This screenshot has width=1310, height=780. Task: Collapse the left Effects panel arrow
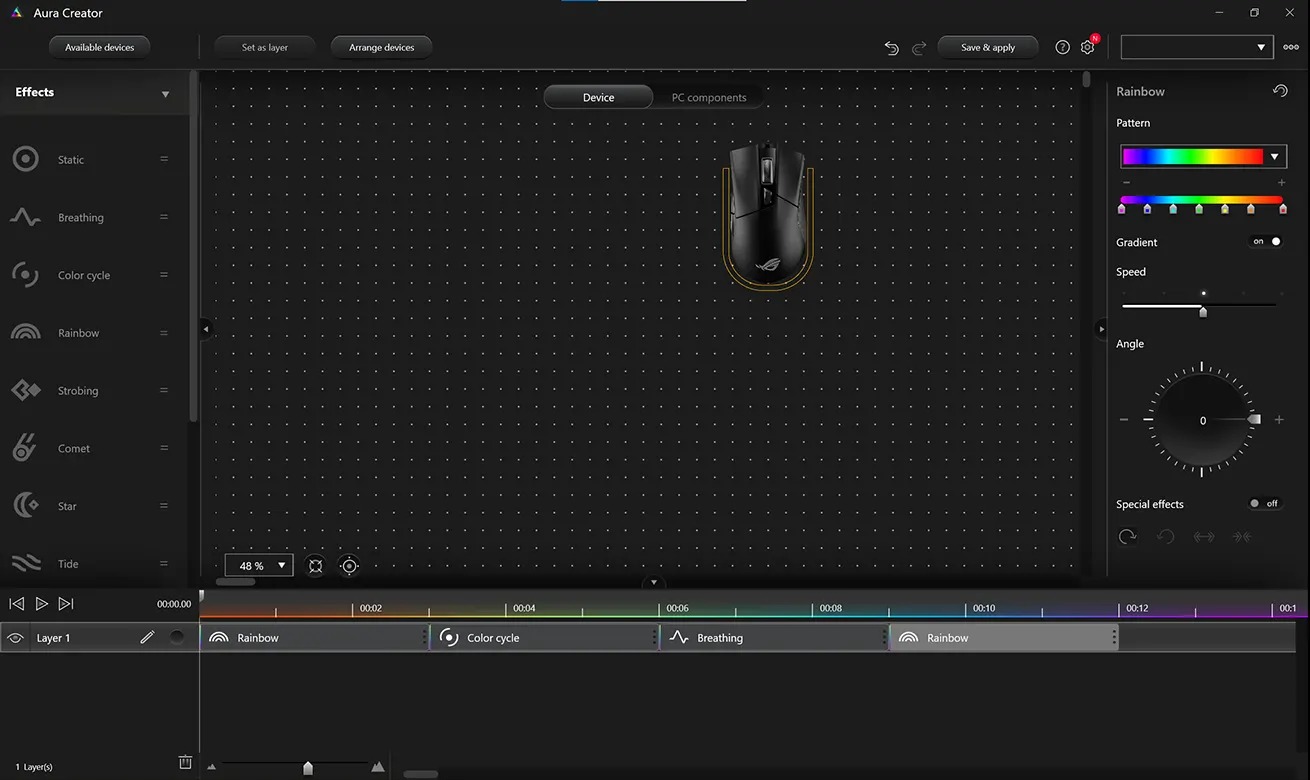click(205, 328)
